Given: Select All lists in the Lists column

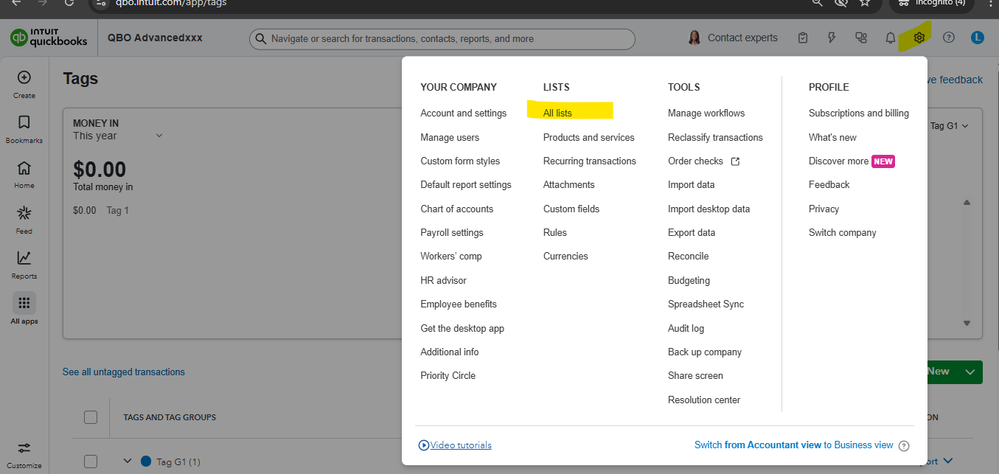Looking at the screenshot, I should tap(557, 113).
